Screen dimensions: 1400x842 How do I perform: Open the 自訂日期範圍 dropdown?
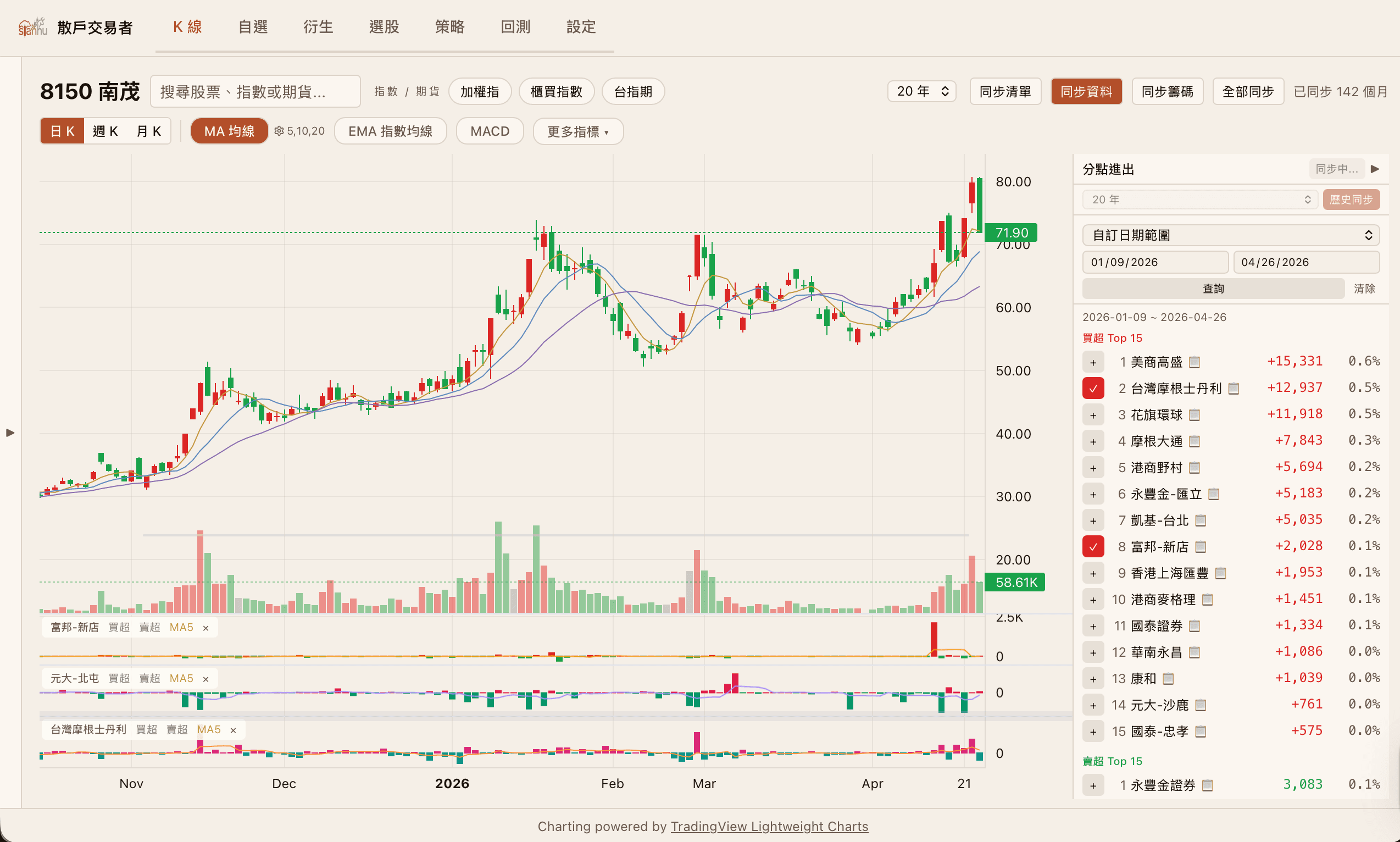coord(1230,235)
